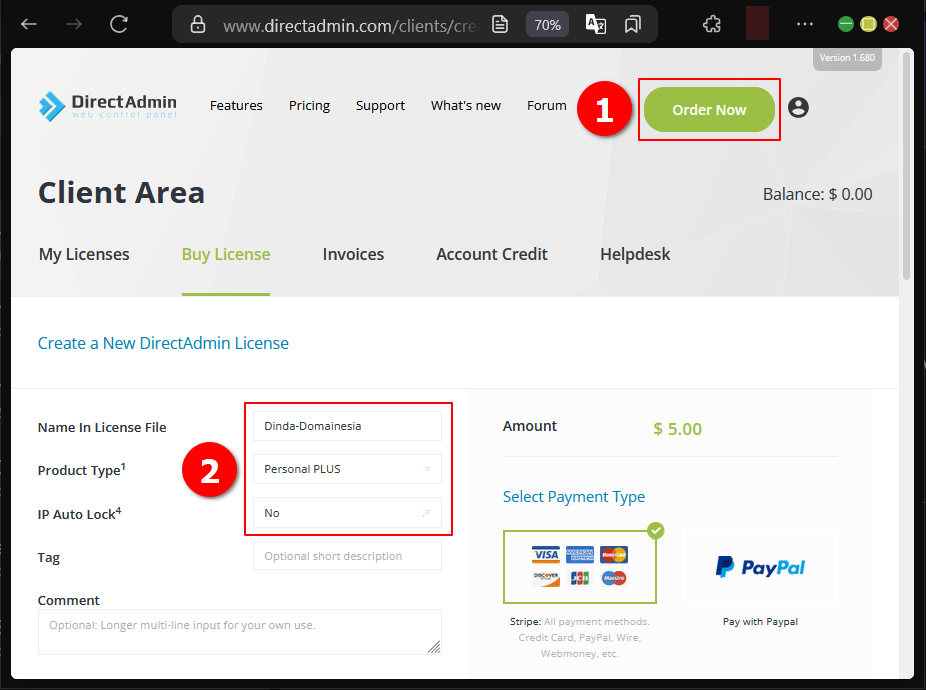Reload the page with refresh icon
The image size is (926, 690).
click(119, 24)
